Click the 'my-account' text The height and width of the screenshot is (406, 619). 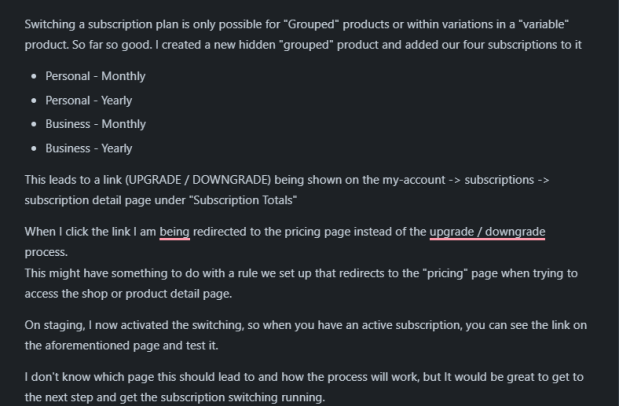[x=414, y=180]
